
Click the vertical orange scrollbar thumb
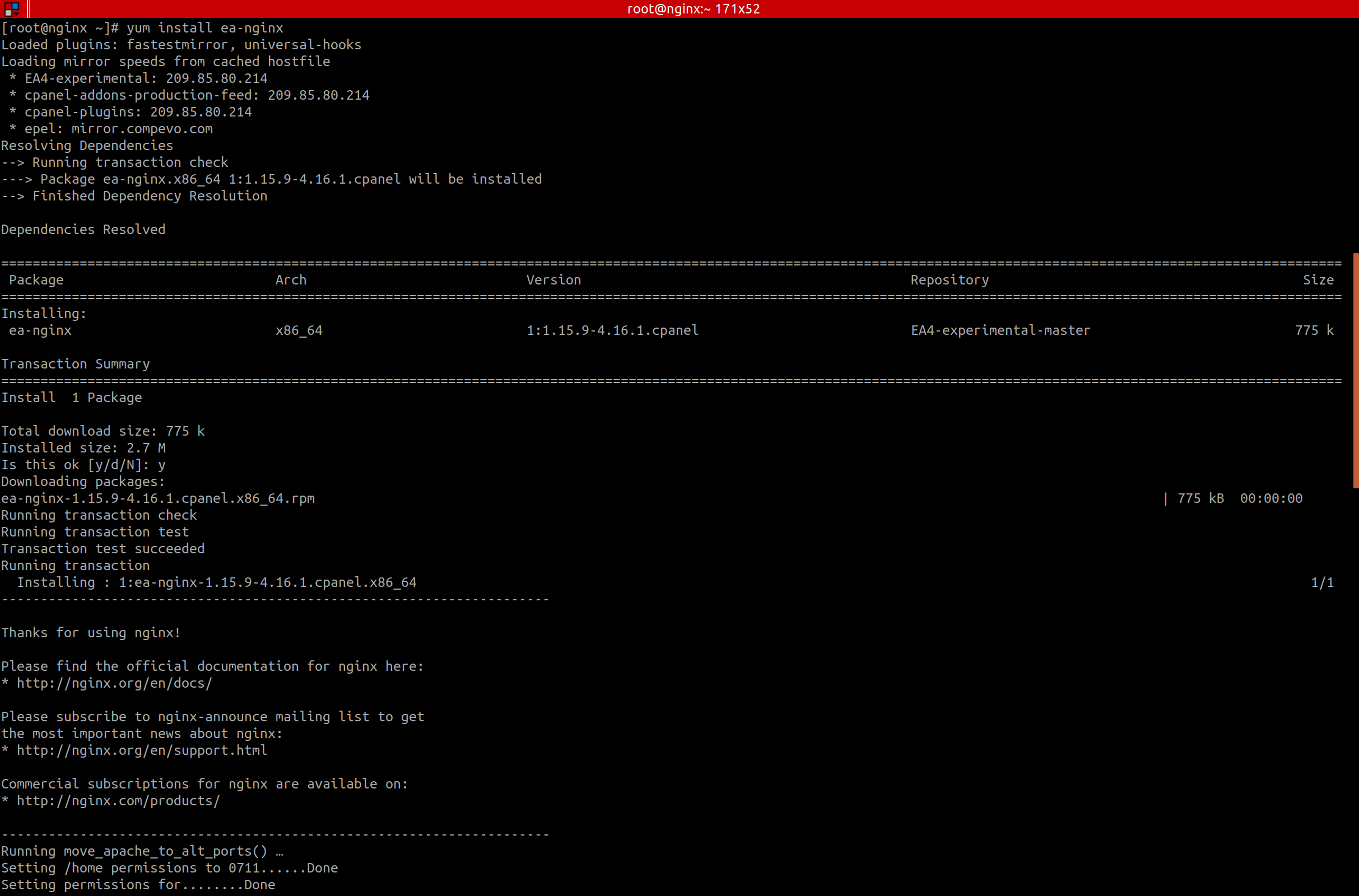tap(1356, 370)
